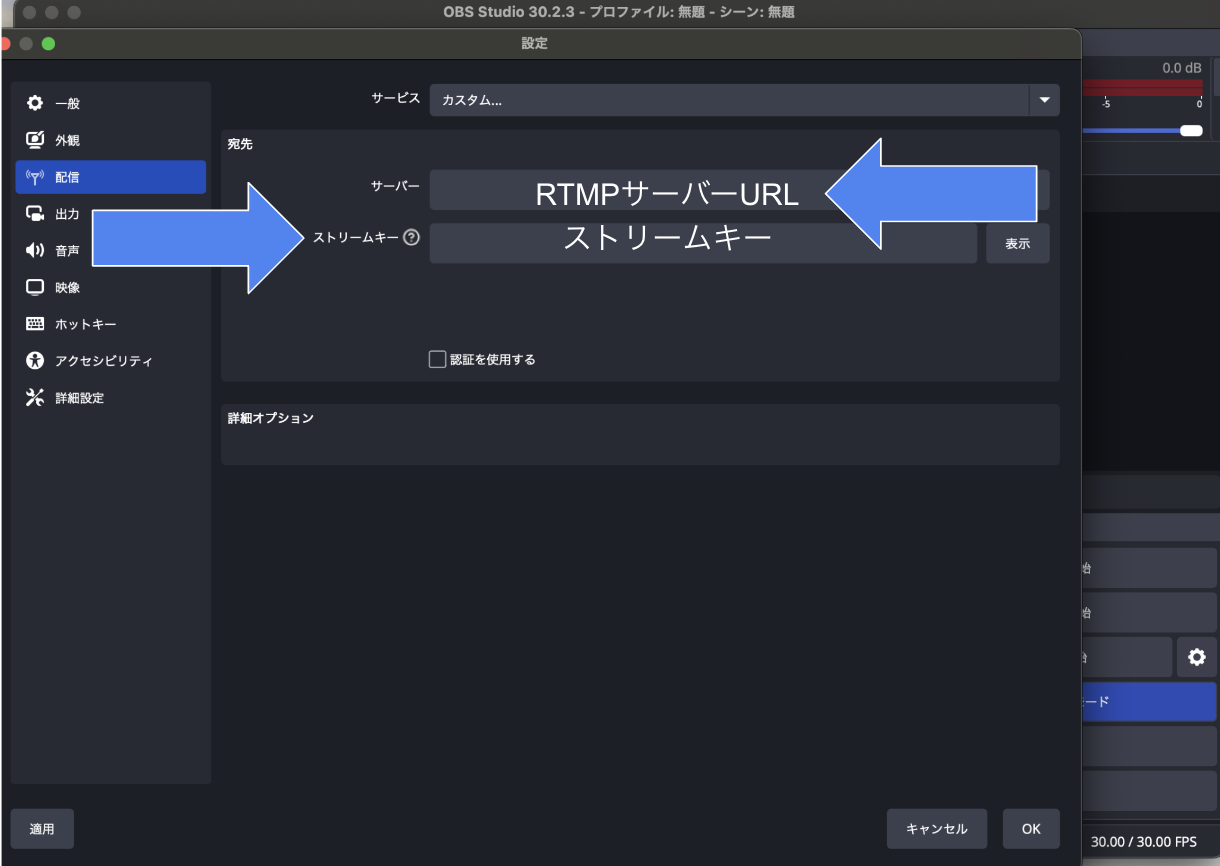Image resolution: width=1220 pixels, height=866 pixels.
Task: Click the antenna icon beside 配信
Action: tap(35, 177)
